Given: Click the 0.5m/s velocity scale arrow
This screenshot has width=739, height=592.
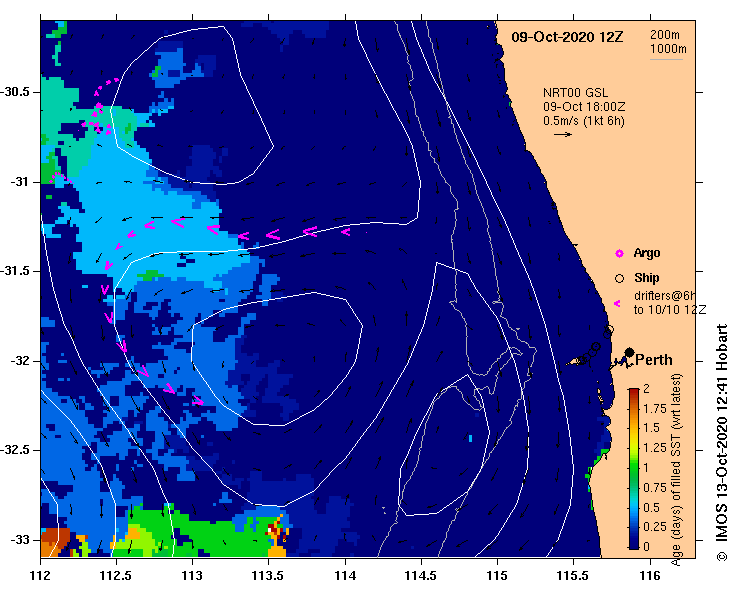Looking at the screenshot, I should [563, 134].
